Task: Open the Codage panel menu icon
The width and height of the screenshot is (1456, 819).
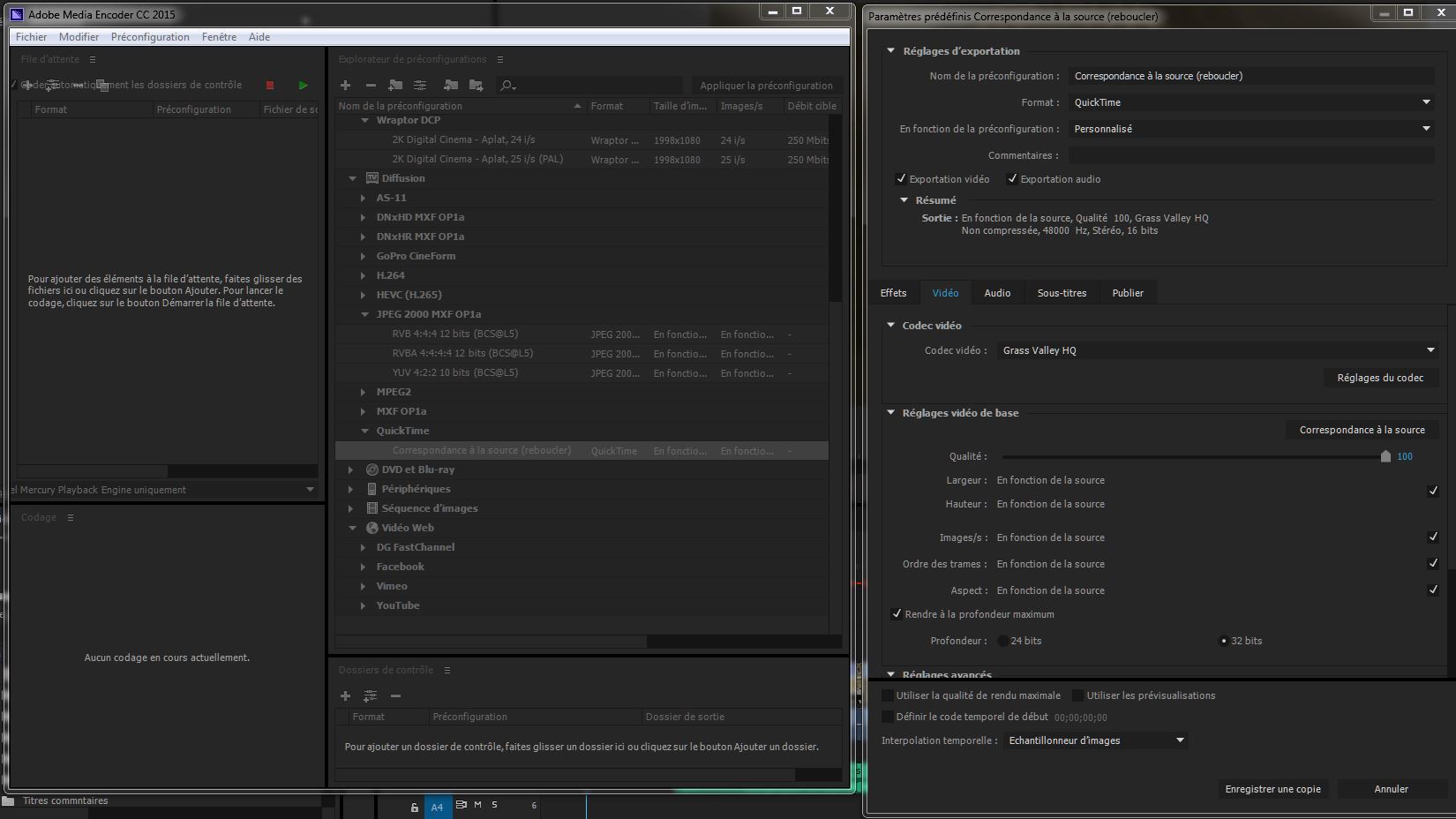Action: tap(71, 517)
